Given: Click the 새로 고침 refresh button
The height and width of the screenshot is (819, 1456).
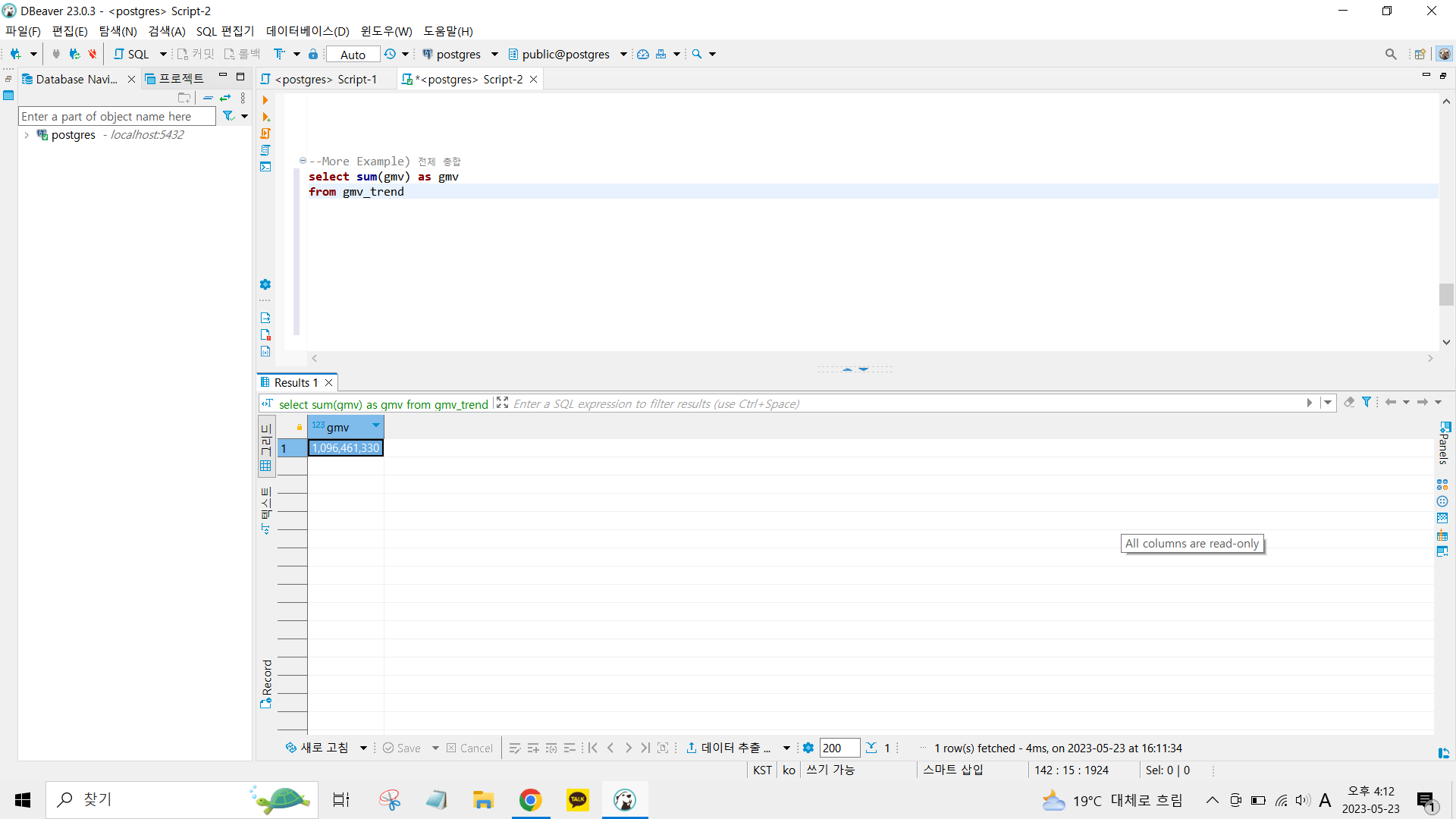Looking at the screenshot, I should coord(317,748).
